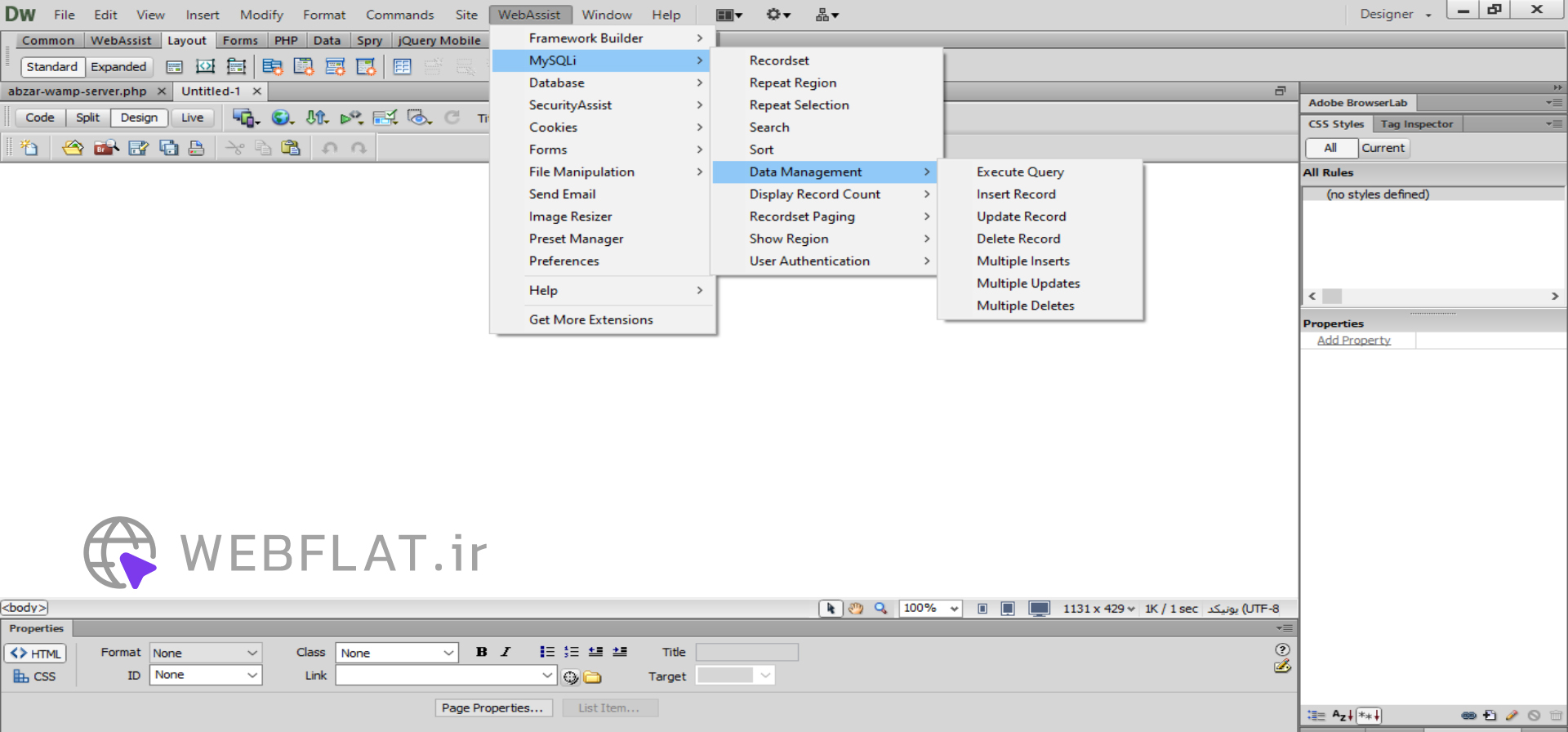The image size is (1568, 732).
Task: Switch to desktop size view icon
Action: tap(1040, 609)
